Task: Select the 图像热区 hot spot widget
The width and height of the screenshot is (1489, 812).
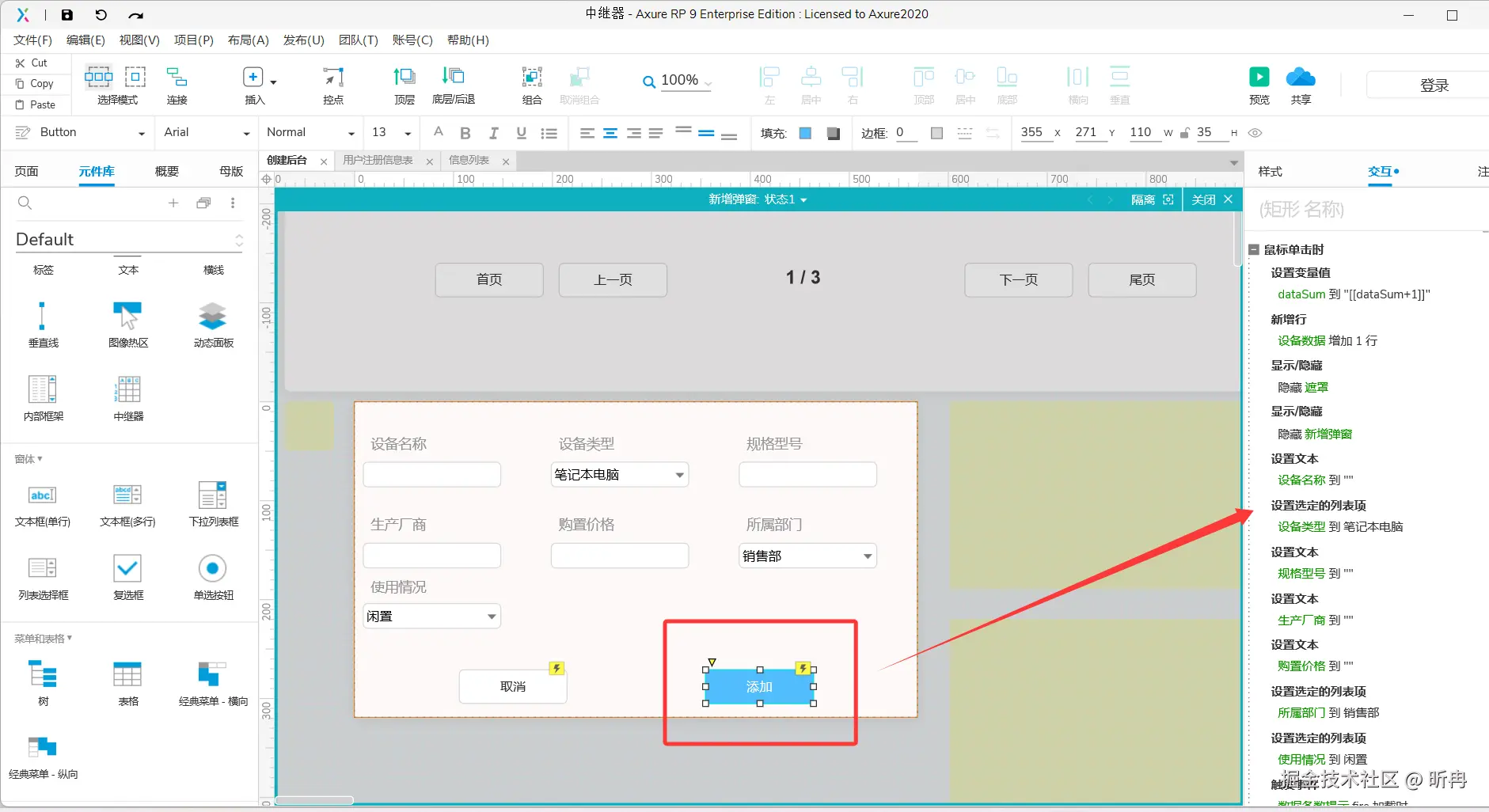Action: 128,324
